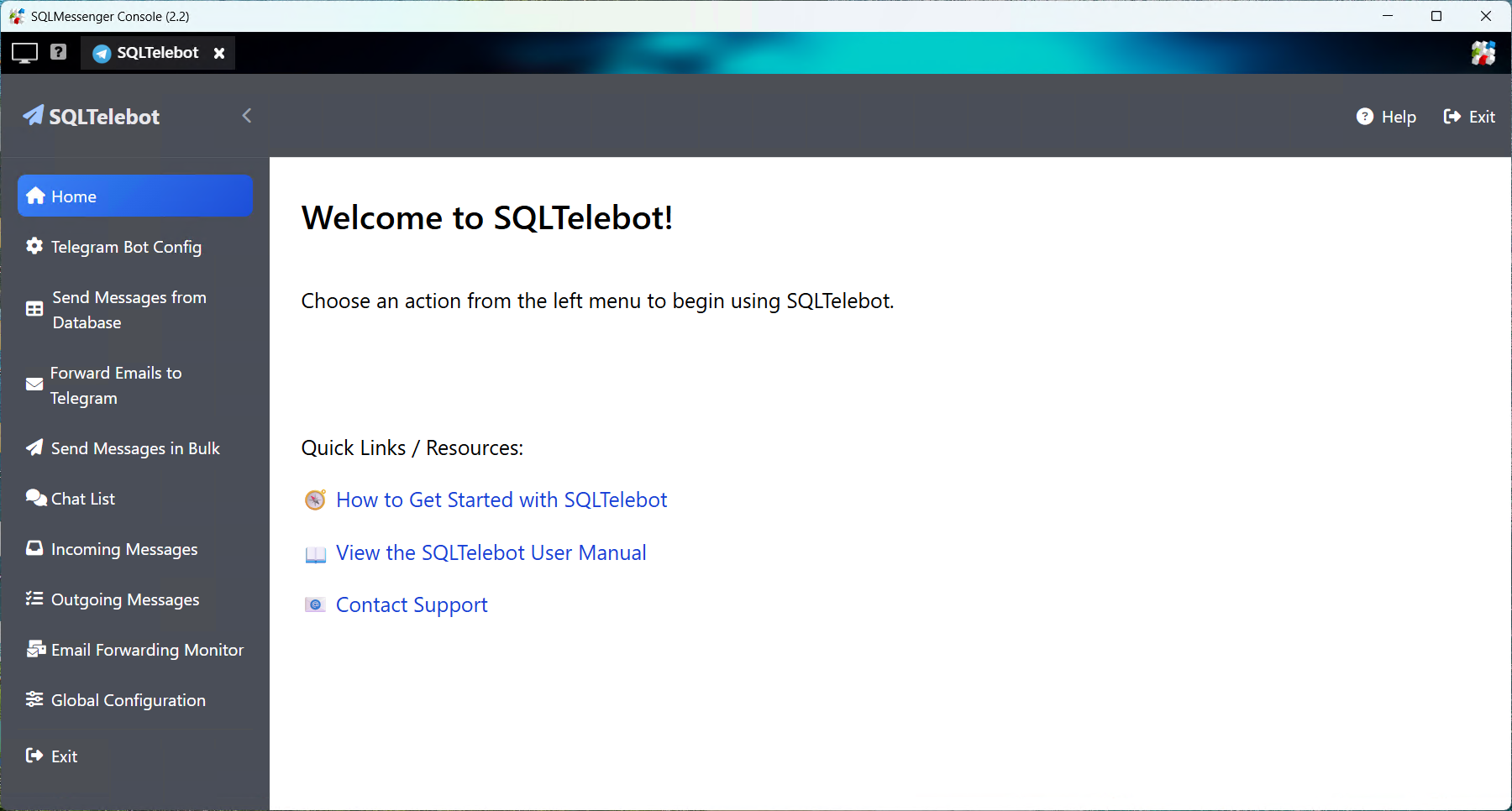Collapse the sidebar with the chevron arrow
Screen dimensions: 1512x811
(x=247, y=116)
